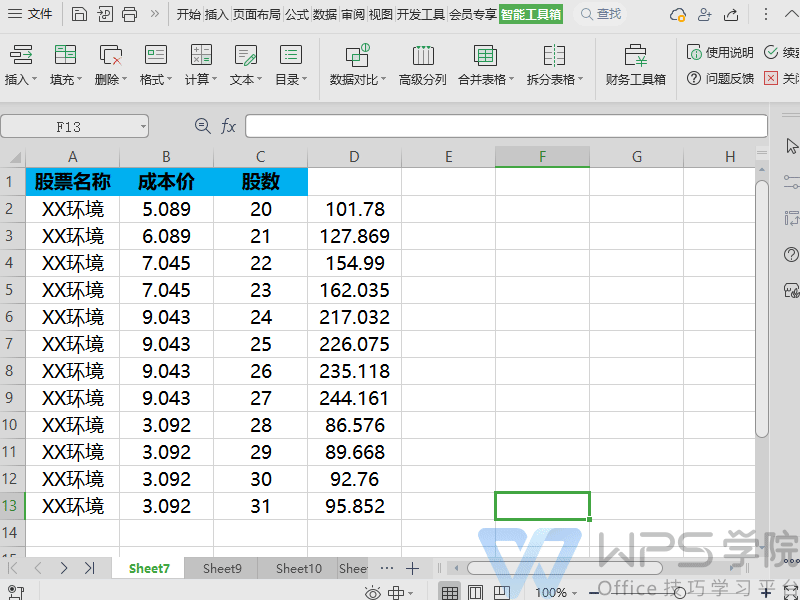Open the 页面布局 tab

click(257, 14)
